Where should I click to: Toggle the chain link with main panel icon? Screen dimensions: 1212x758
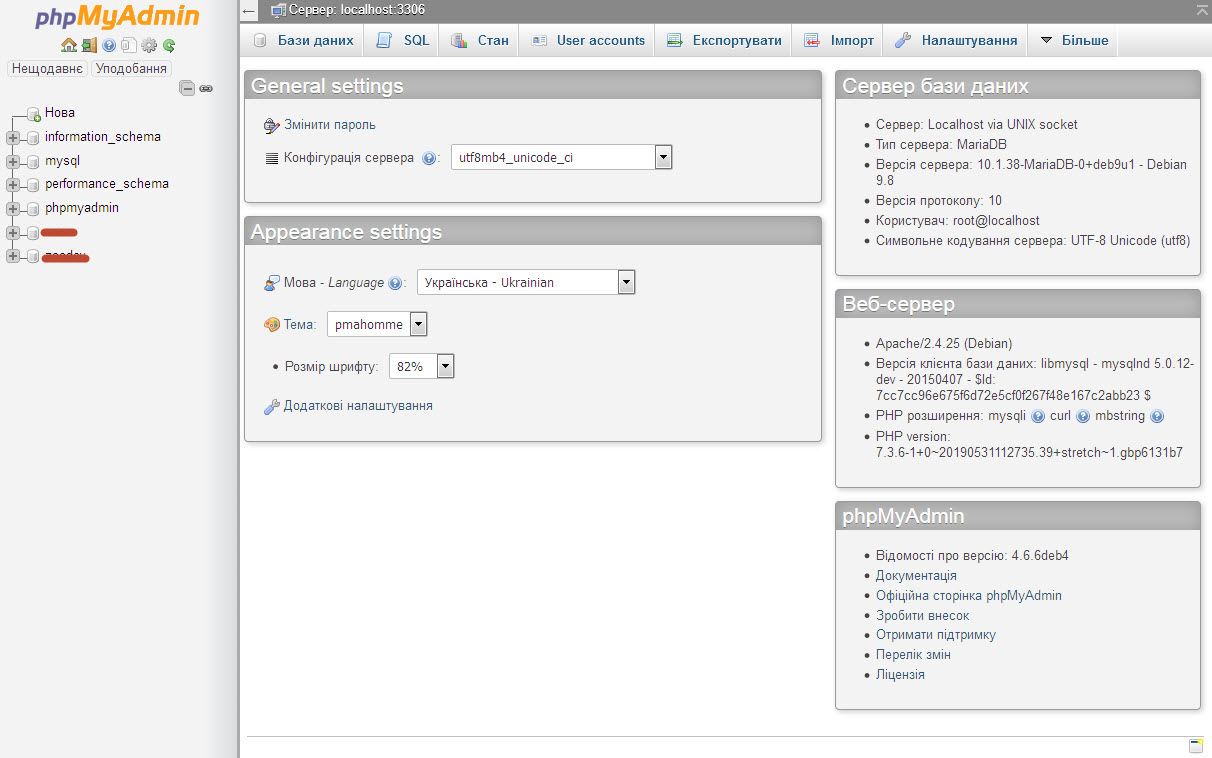tap(206, 88)
